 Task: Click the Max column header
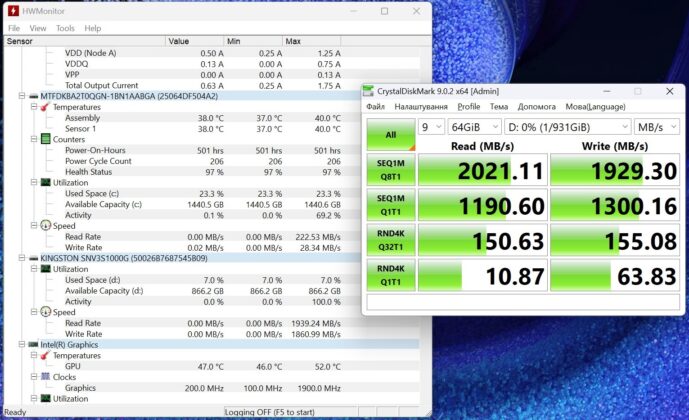311,41
